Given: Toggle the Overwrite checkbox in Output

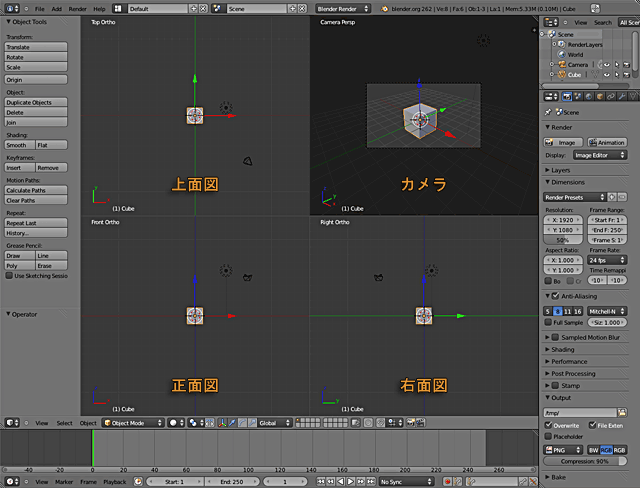Looking at the screenshot, I should pyautogui.click(x=549, y=425).
